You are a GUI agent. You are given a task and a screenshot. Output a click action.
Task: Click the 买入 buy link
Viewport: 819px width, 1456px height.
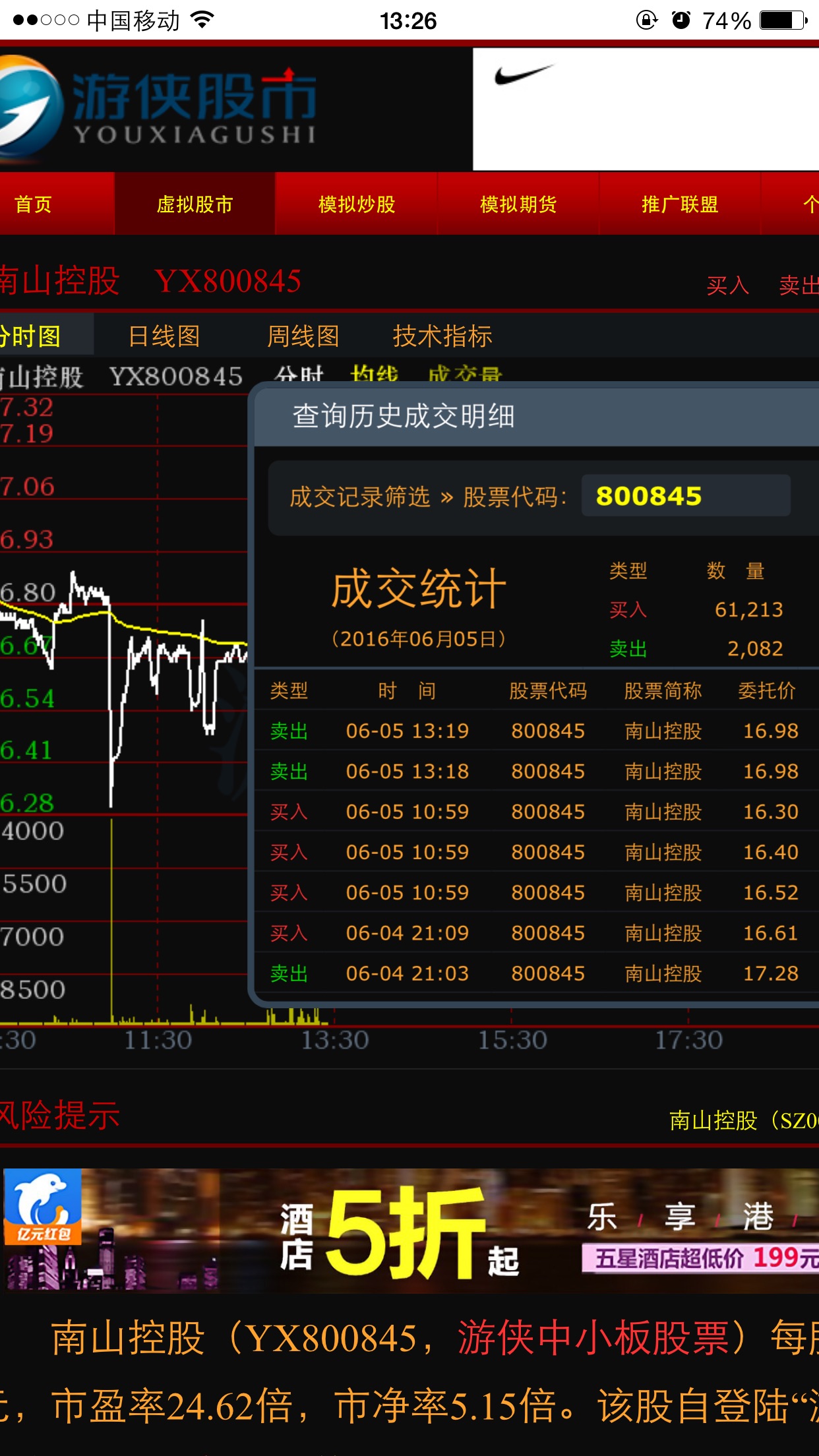pos(727,286)
